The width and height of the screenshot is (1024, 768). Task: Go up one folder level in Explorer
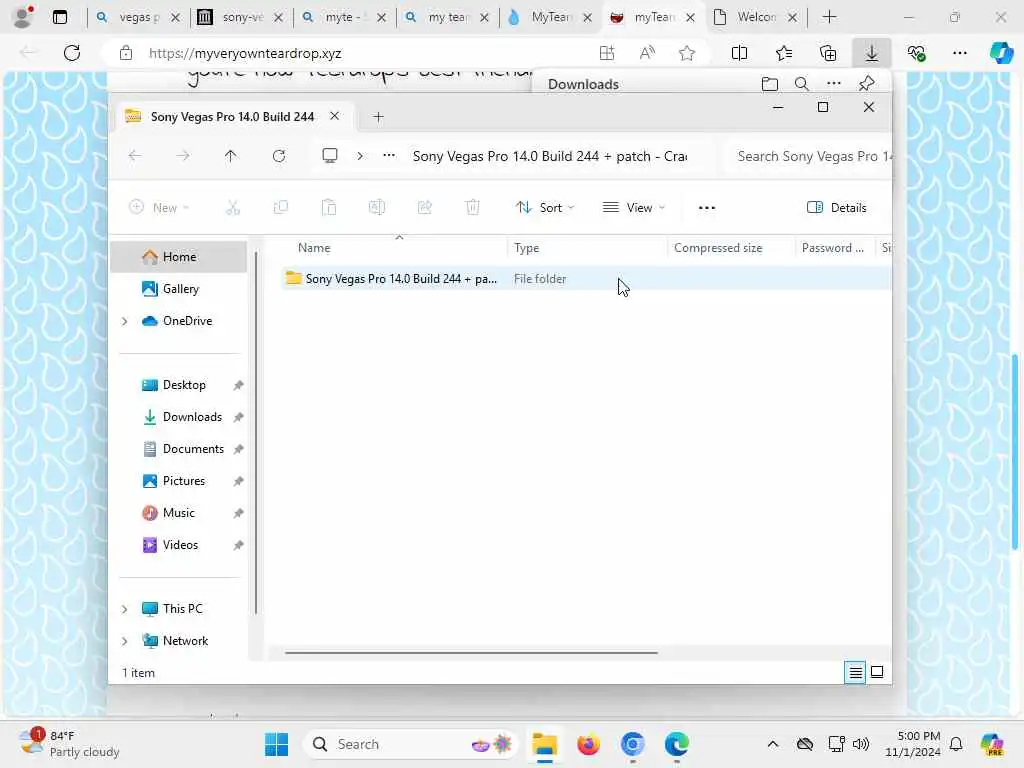coord(231,156)
